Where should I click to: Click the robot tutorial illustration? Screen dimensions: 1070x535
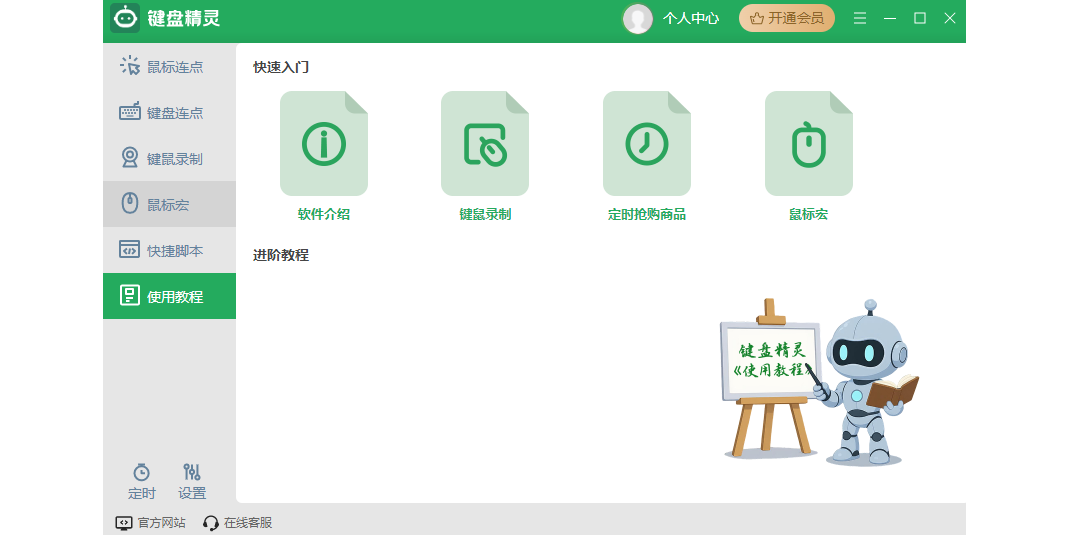(820, 382)
